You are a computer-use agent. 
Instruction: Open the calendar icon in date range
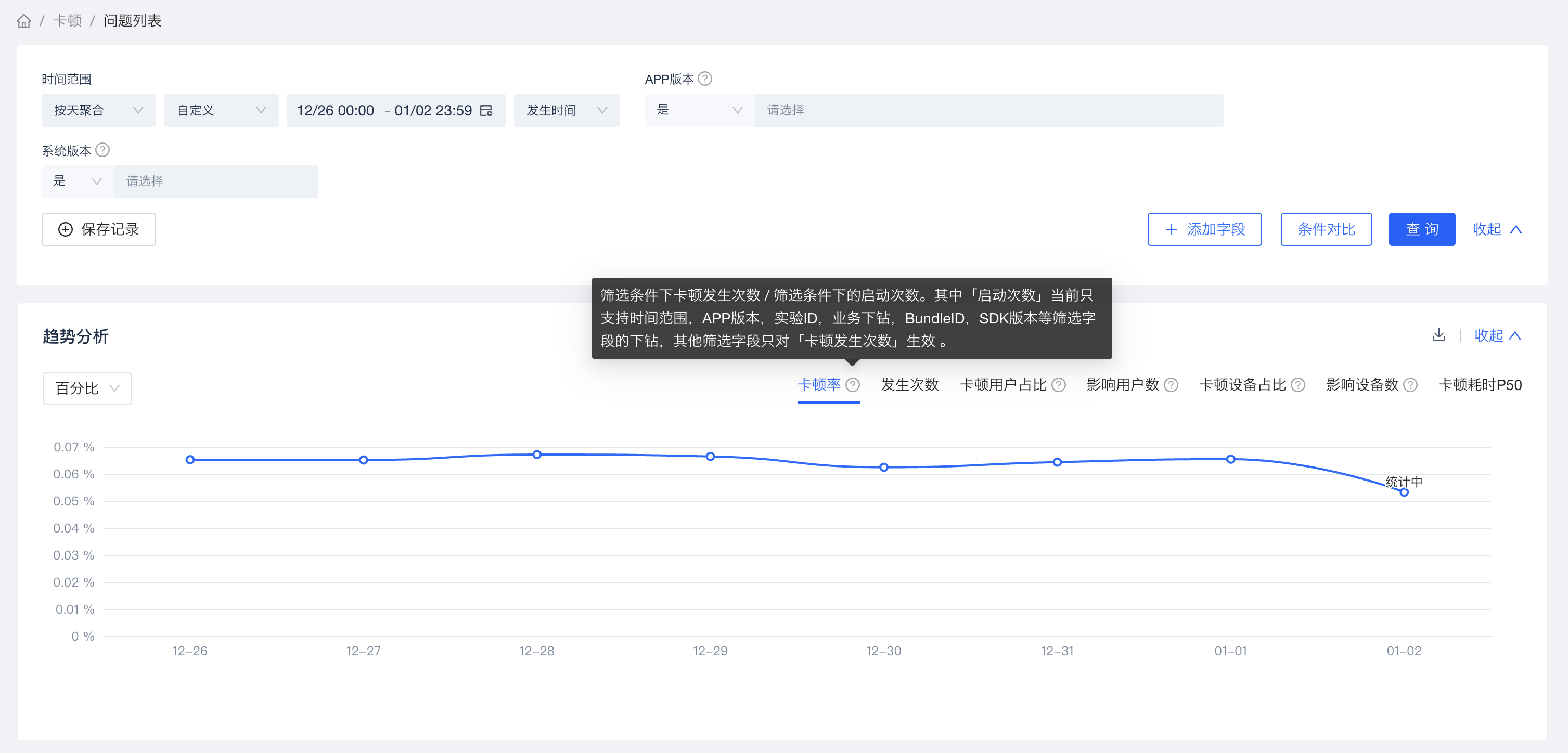tap(486, 110)
